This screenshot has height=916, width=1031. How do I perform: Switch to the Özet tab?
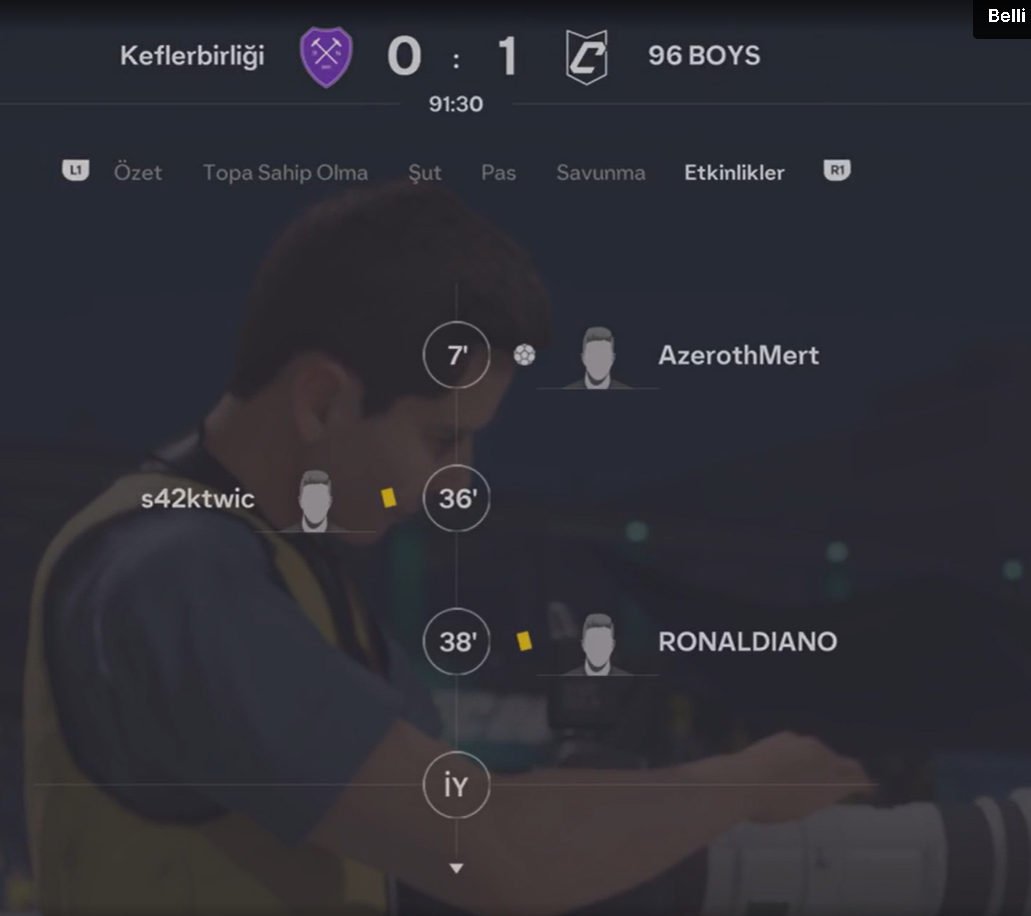click(137, 172)
